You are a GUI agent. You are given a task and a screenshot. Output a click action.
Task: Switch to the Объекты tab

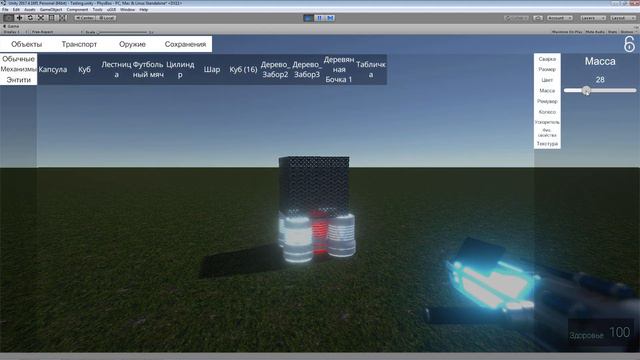point(27,44)
